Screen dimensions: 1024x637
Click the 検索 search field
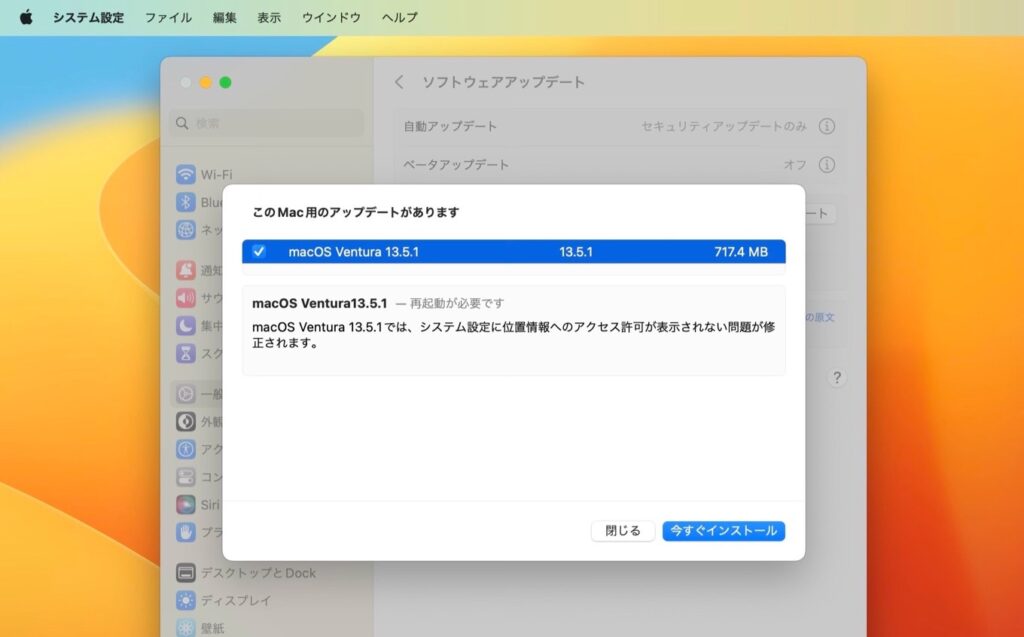[x=266, y=123]
